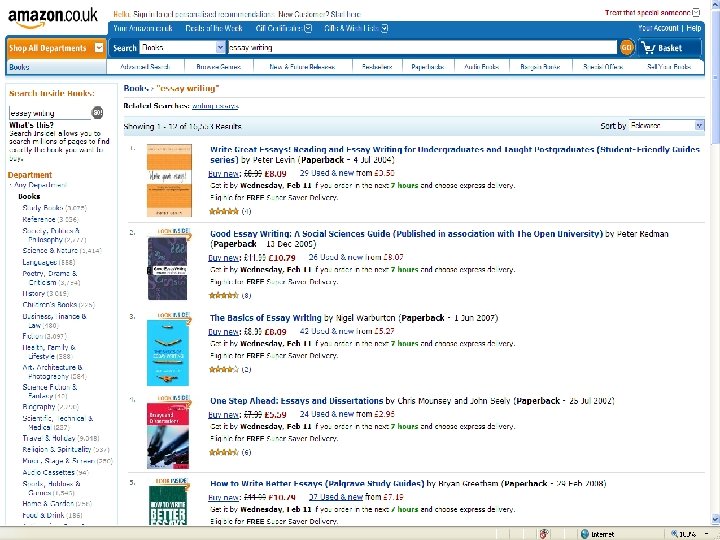Viewport: 720px width, 540px height.
Task: Click Buy new for Basics of Essay Writing
Action: (x=223, y=332)
